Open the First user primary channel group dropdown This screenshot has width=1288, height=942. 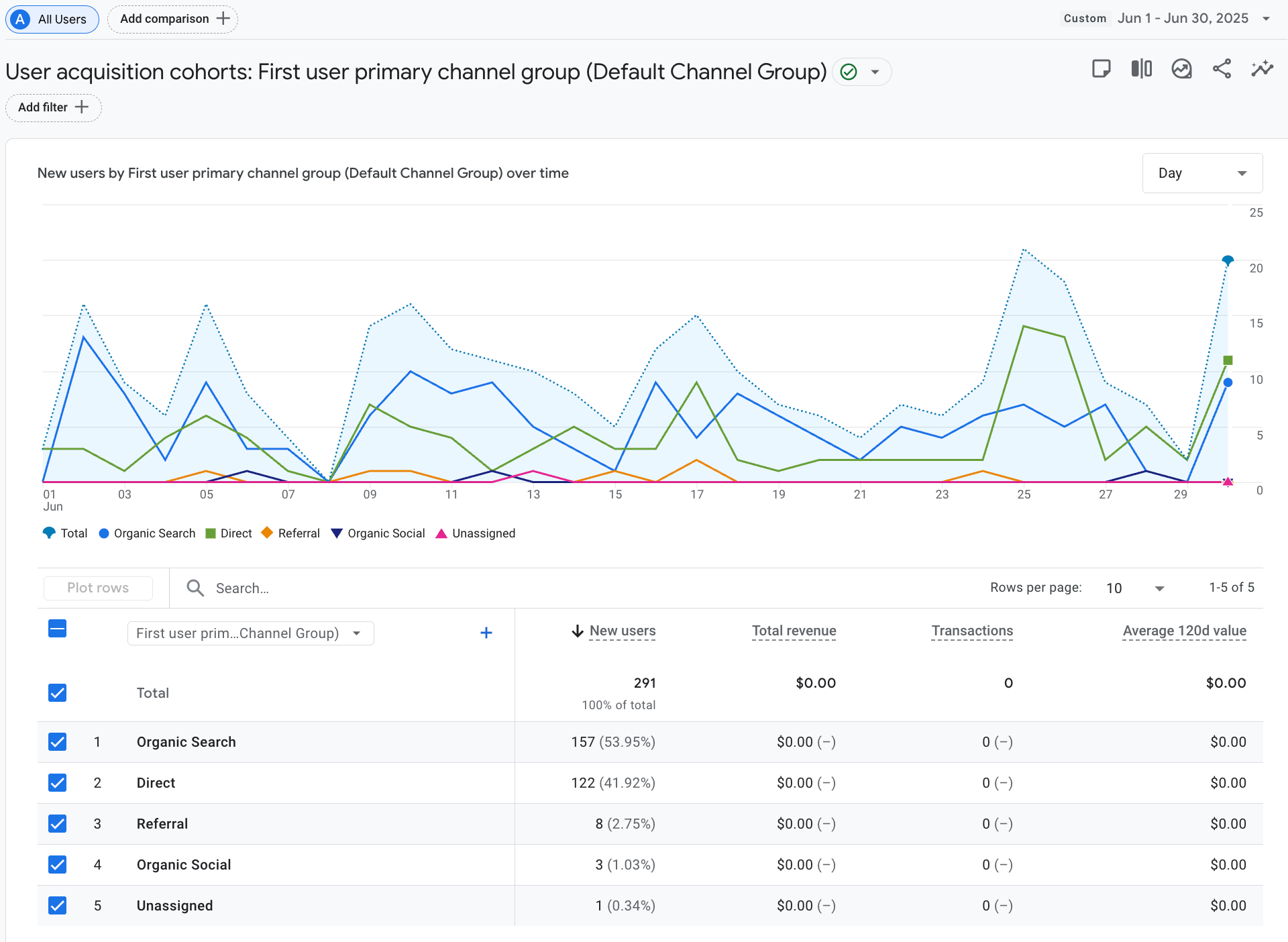tap(250, 633)
